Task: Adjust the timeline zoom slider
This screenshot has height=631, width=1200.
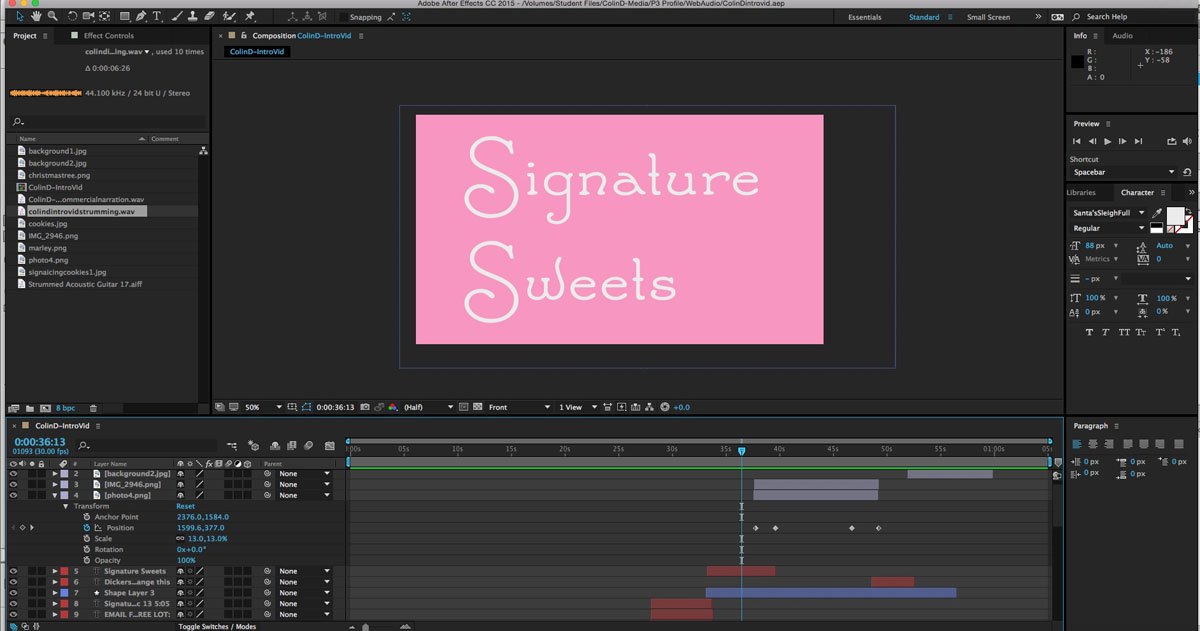Action: click(x=366, y=627)
